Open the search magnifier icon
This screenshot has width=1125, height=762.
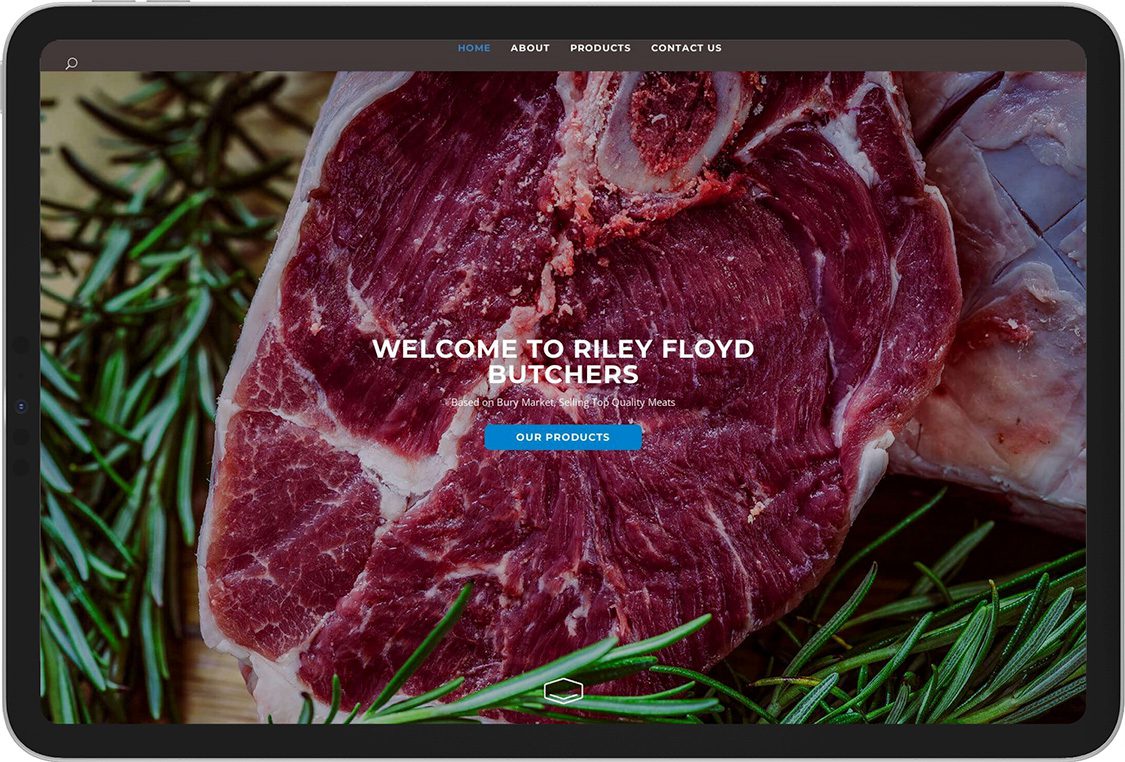[71, 64]
